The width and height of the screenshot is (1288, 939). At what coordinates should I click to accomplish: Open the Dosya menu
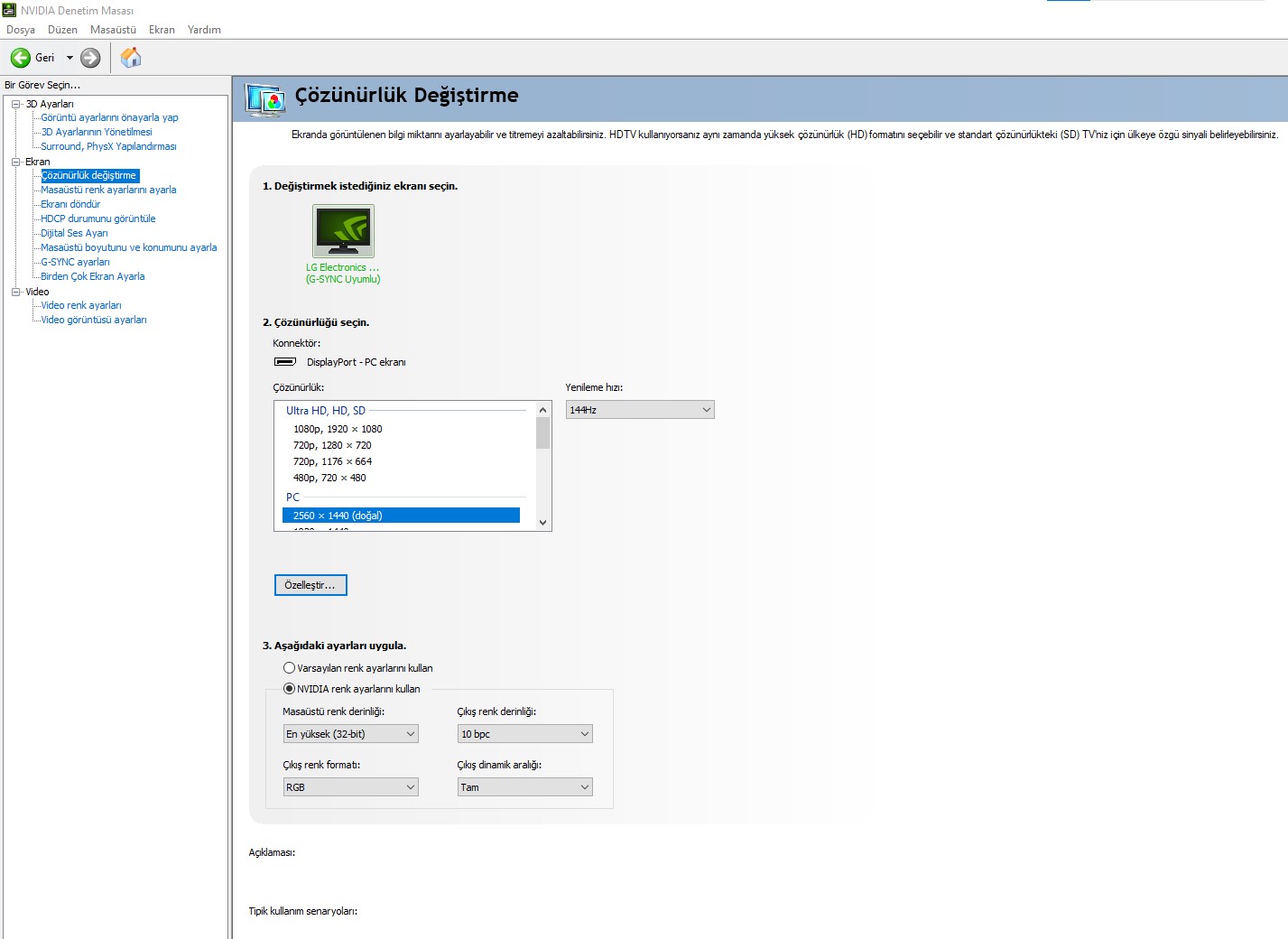pos(21,30)
